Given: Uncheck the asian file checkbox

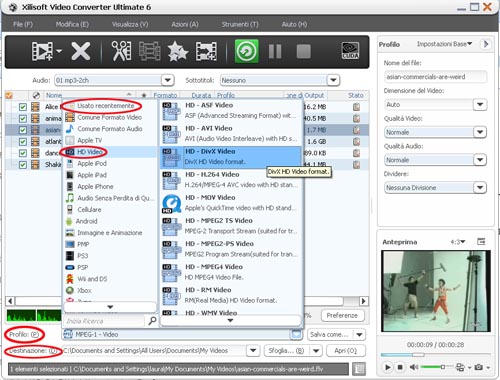Looking at the screenshot, I should [23, 130].
